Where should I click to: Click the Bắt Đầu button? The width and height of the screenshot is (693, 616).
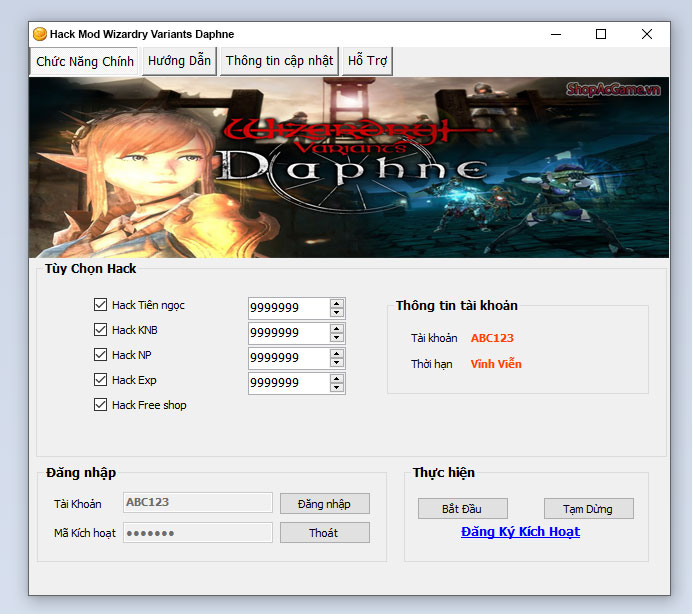click(x=462, y=509)
